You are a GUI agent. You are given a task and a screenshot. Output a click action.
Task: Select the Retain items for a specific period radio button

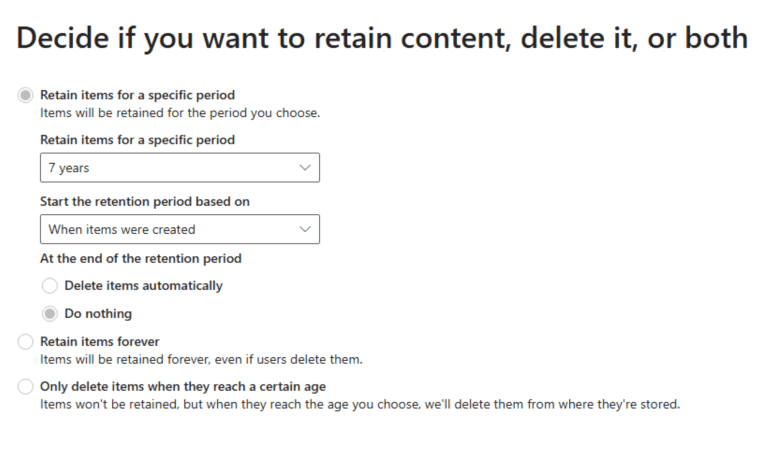click(x=26, y=95)
